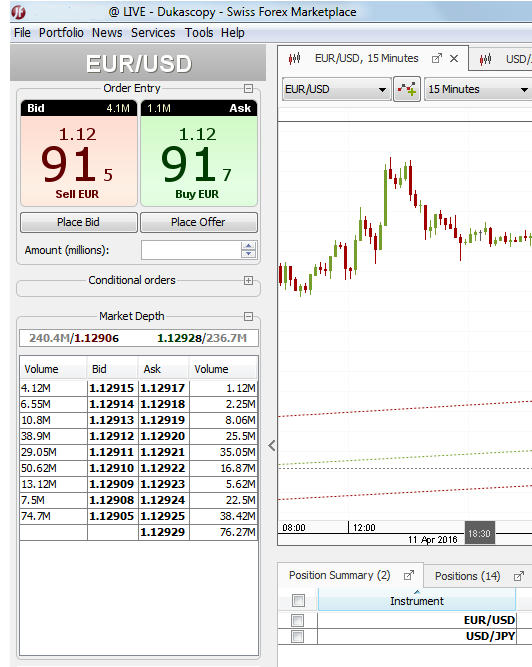Open the News menu
The height and width of the screenshot is (667, 532).
(107, 33)
